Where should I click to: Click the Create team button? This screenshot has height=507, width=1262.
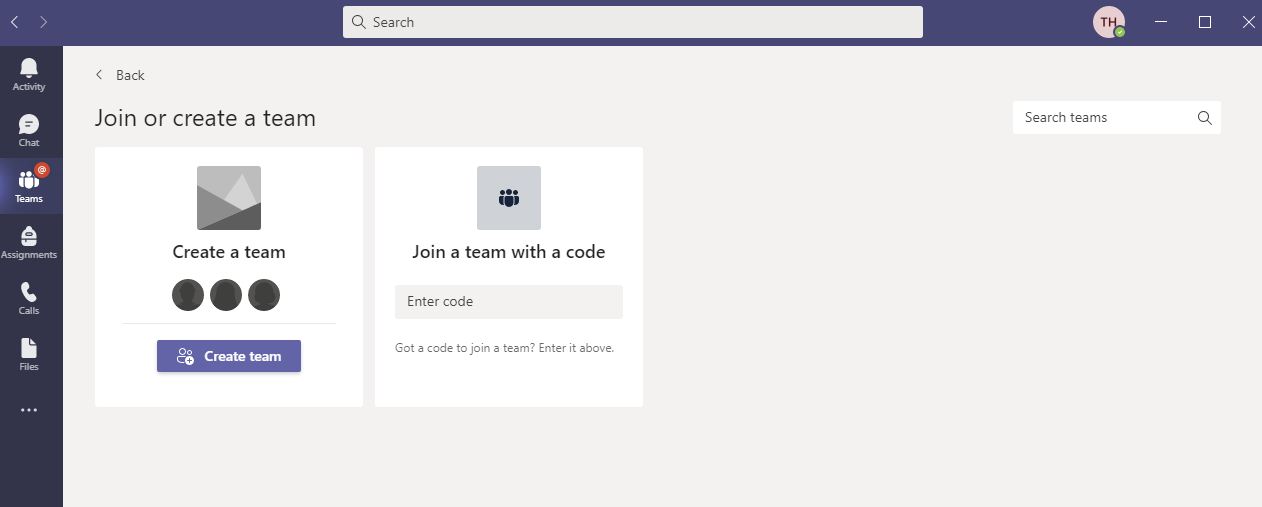[229, 356]
